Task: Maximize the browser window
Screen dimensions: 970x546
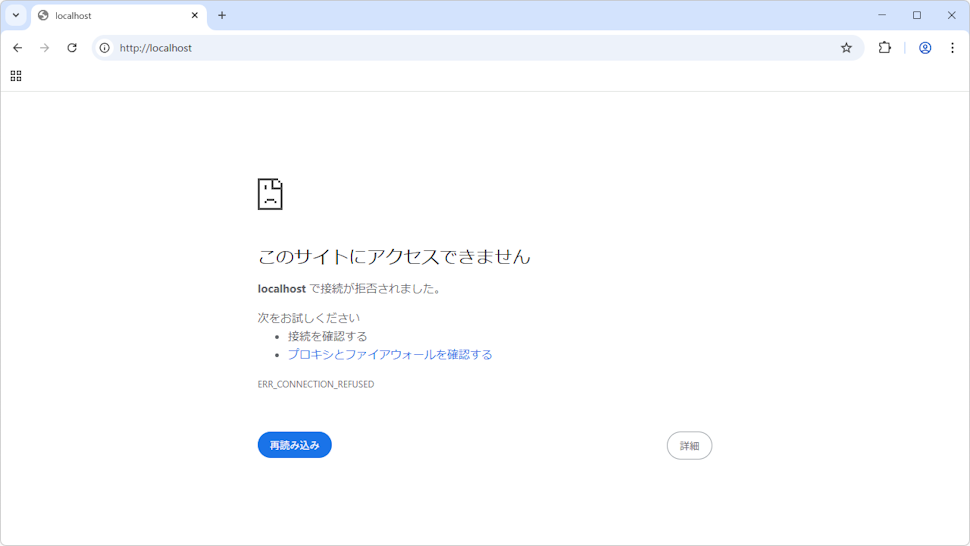Action: [917, 15]
